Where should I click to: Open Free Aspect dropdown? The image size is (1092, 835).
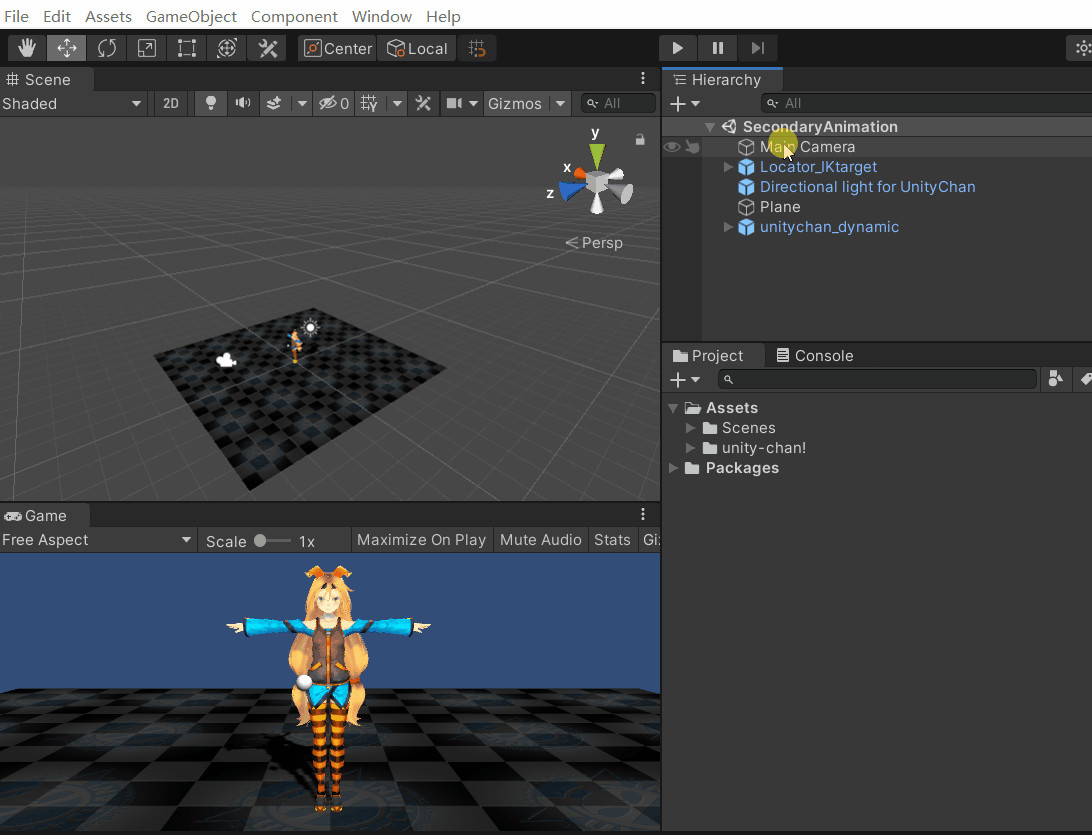(97, 540)
